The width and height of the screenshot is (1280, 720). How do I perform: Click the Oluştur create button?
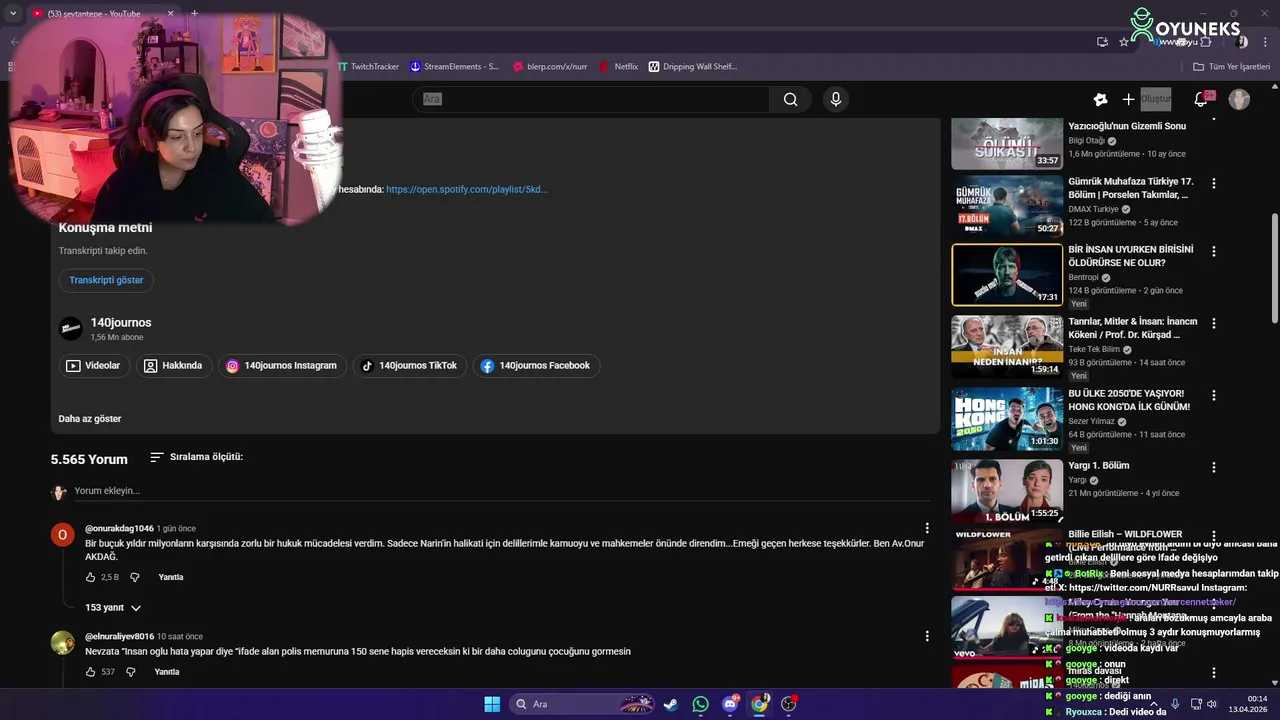coord(1146,99)
